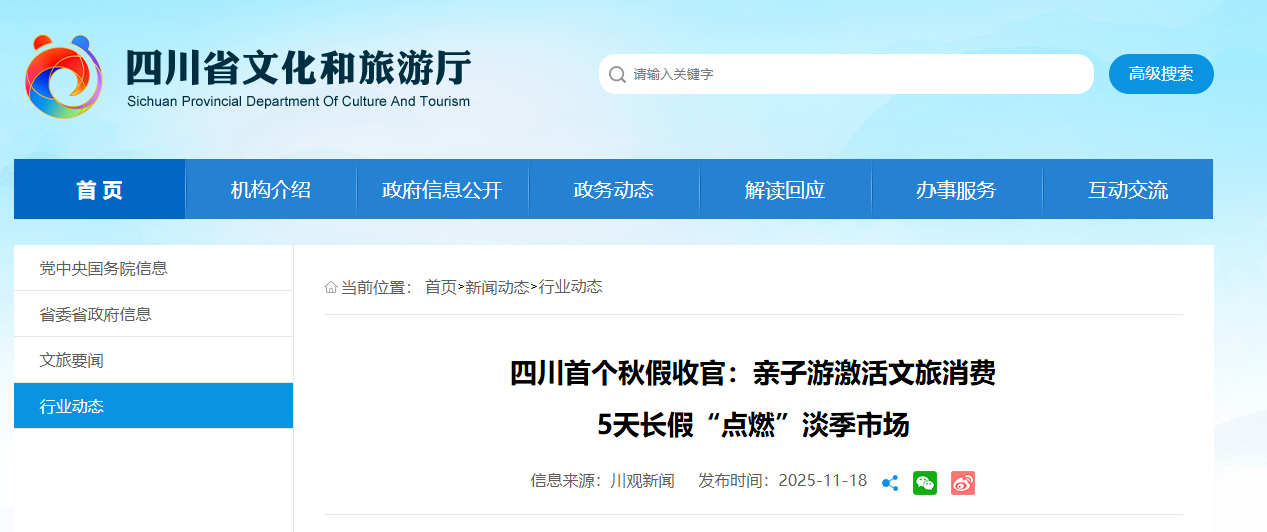Click the Sichuan Culture and Tourism logo
This screenshot has width=1267, height=532.
point(63,76)
